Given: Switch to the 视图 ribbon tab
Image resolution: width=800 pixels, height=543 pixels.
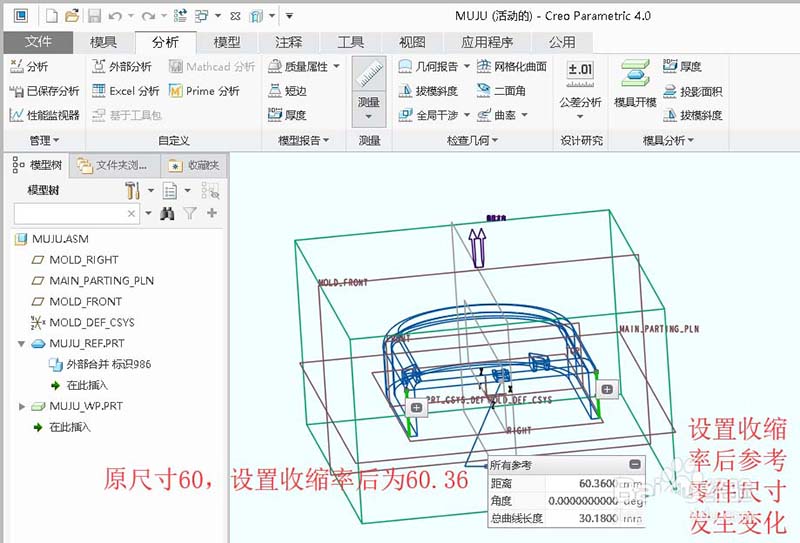Looking at the screenshot, I should point(412,42).
